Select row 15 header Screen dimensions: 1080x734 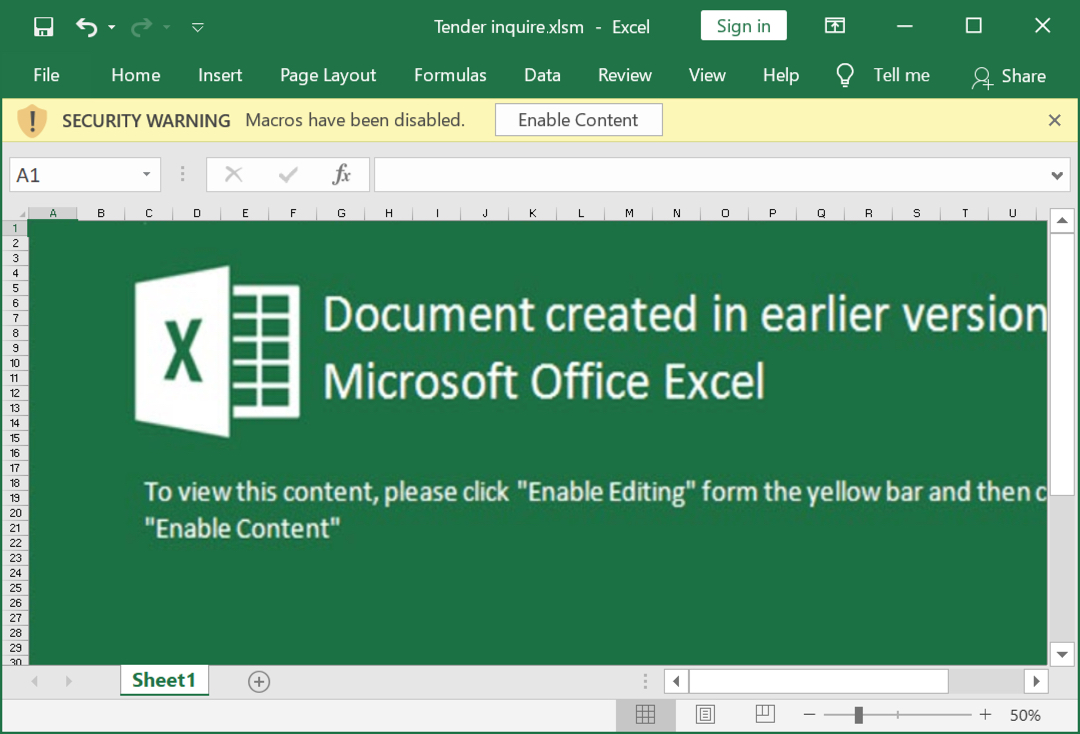click(x=15, y=438)
